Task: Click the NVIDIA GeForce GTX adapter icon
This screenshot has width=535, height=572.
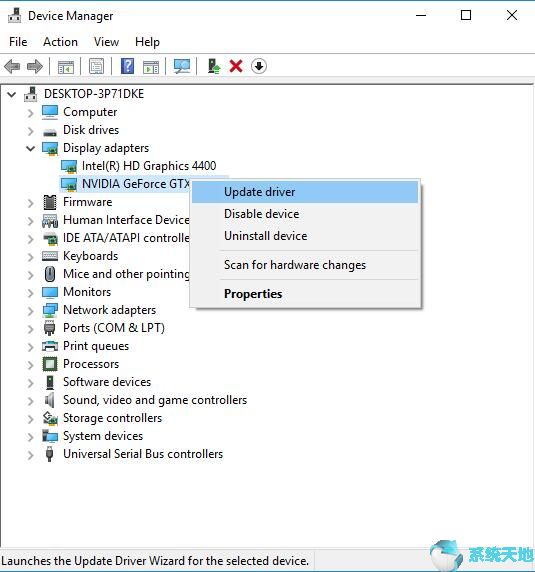Action: click(x=69, y=184)
